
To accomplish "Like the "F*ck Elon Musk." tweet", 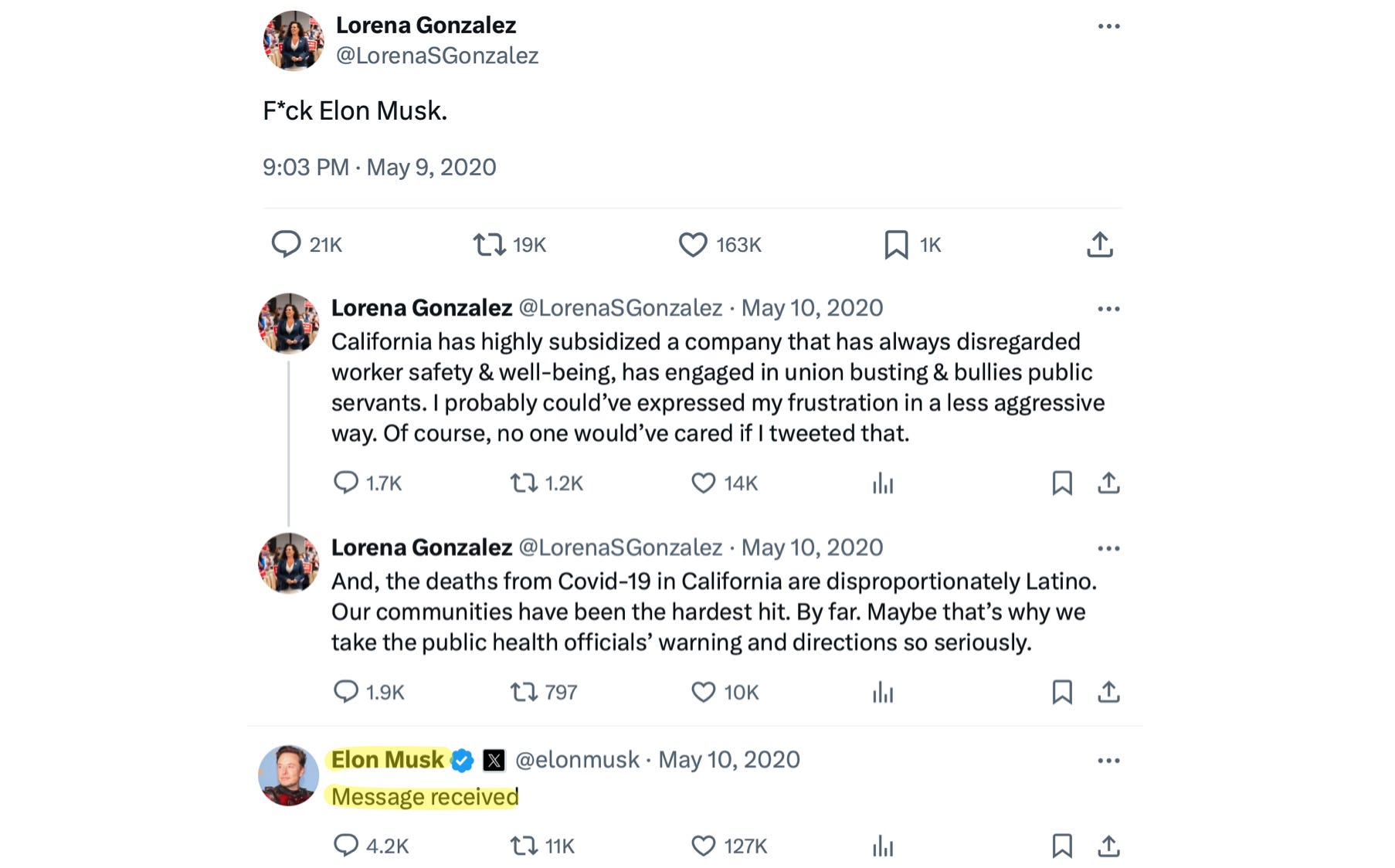I will (x=693, y=245).
